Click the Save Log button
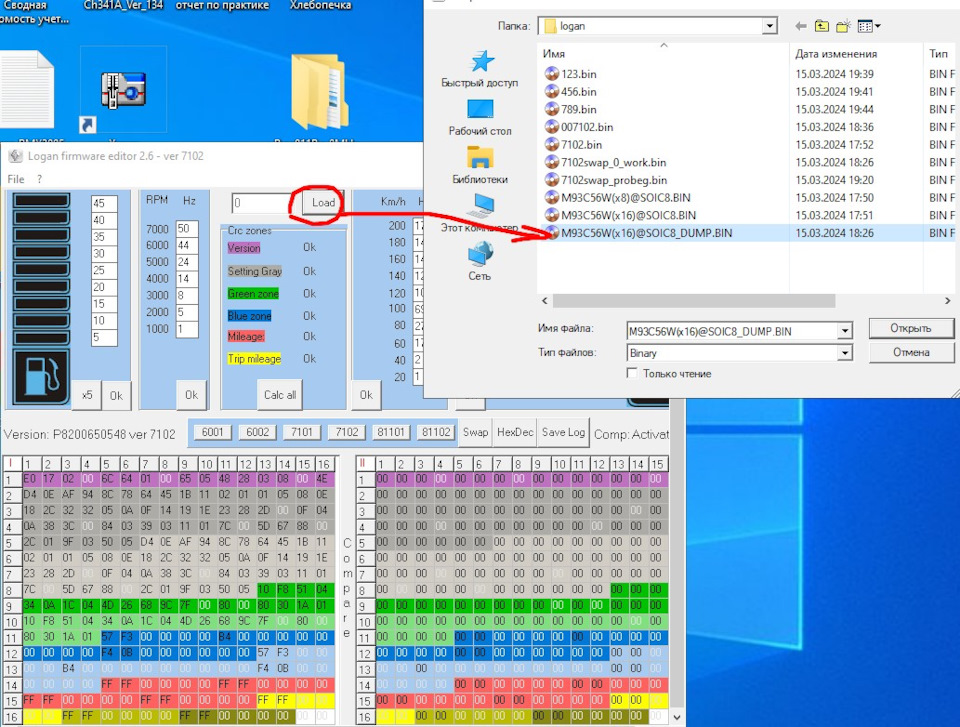This screenshot has width=960, height=727. pyautogui.click(x=563, y=432)
